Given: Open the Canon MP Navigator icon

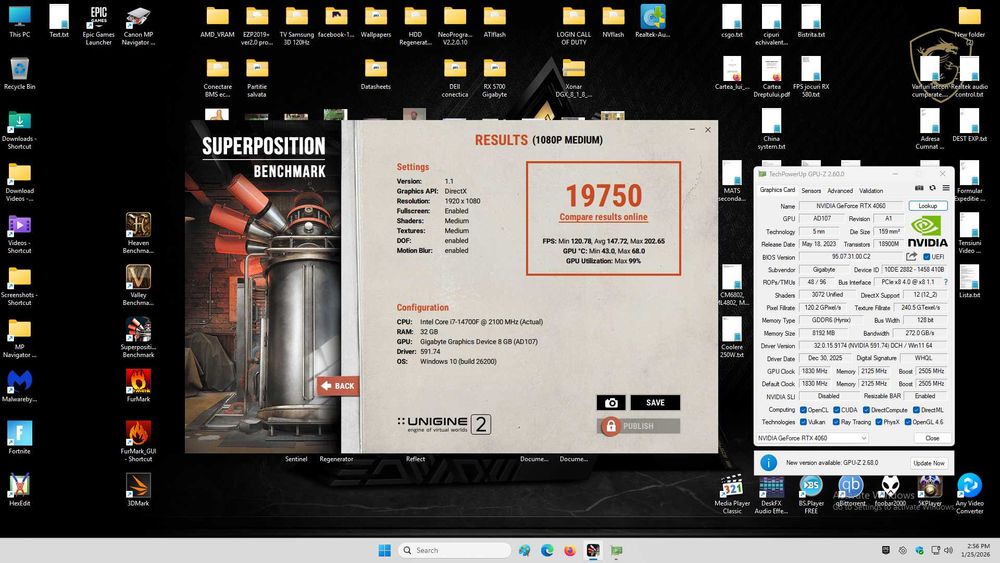Looking at the screenshot, I should (138, 25).
